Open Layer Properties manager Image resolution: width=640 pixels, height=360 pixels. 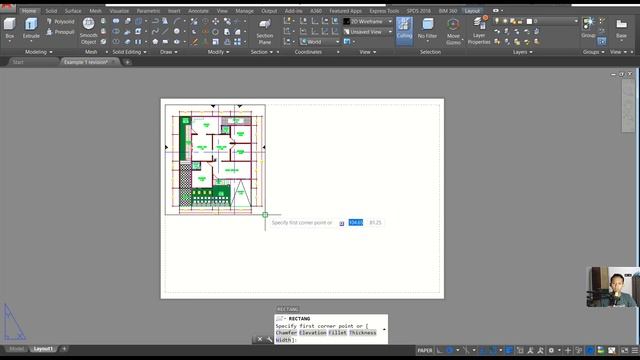coord(479,30)
